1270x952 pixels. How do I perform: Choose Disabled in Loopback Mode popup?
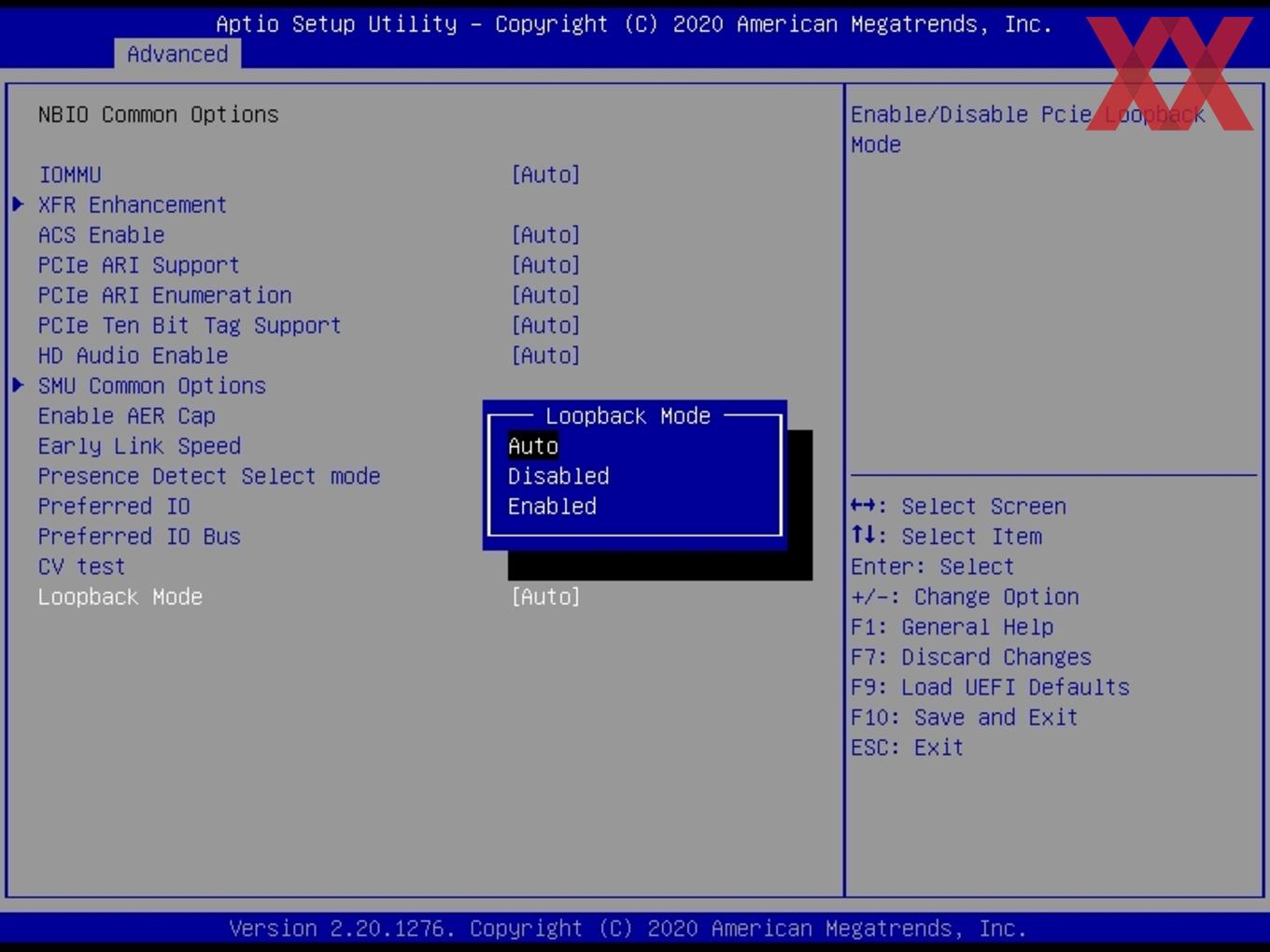[x=558, y=476]
